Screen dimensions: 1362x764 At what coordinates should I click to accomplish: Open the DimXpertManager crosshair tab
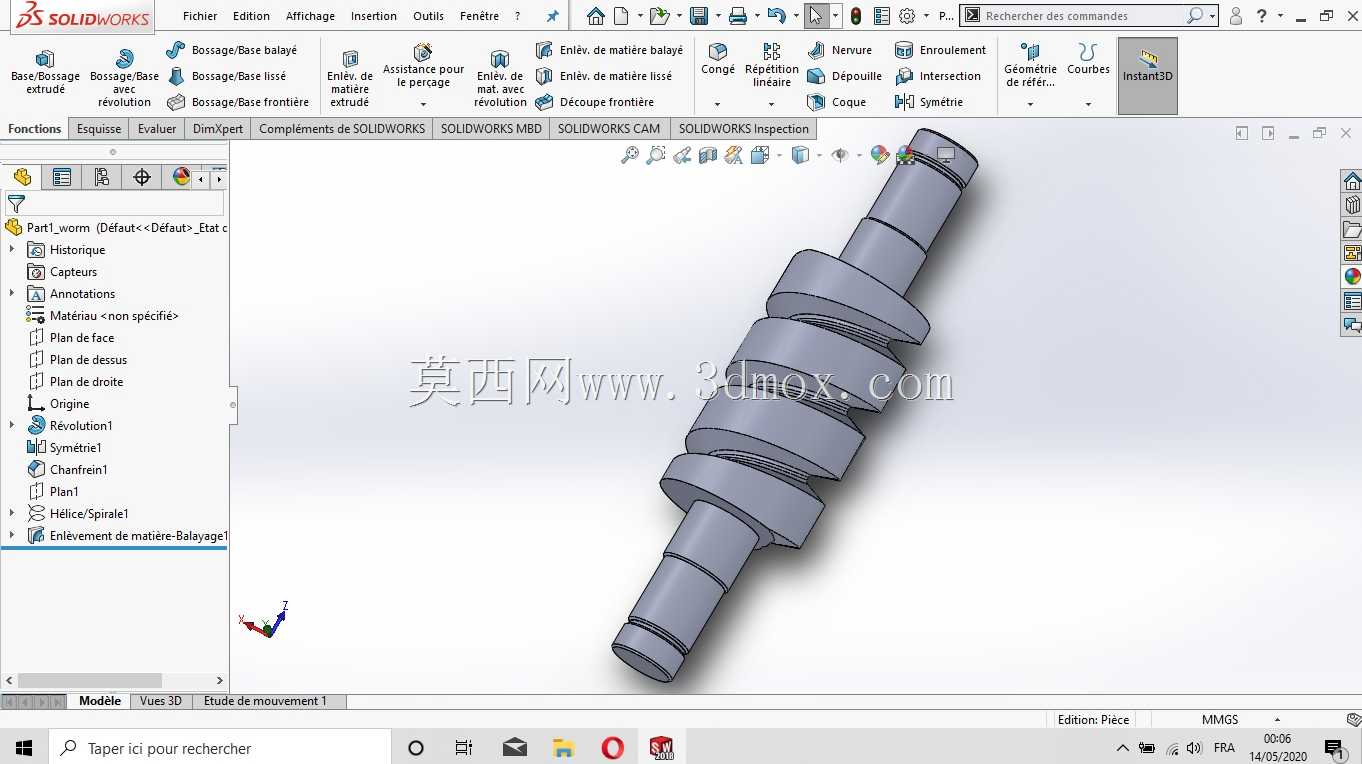click(x=142, y=177)
